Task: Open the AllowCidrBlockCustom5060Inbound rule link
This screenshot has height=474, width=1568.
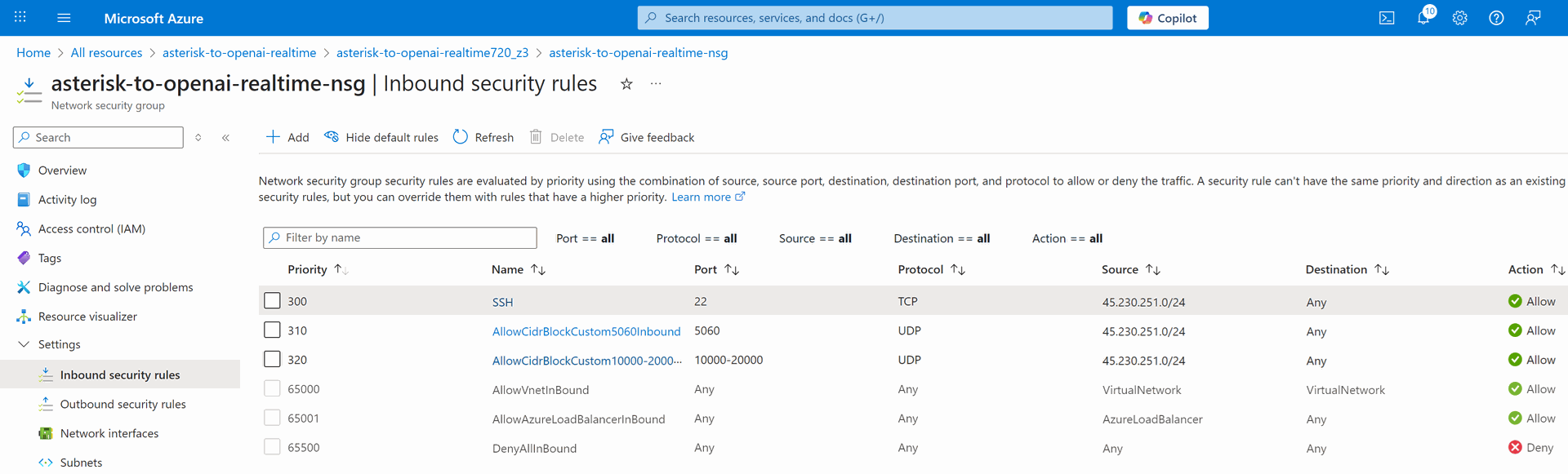Action: pyautogui.click(x=586, y=331)
